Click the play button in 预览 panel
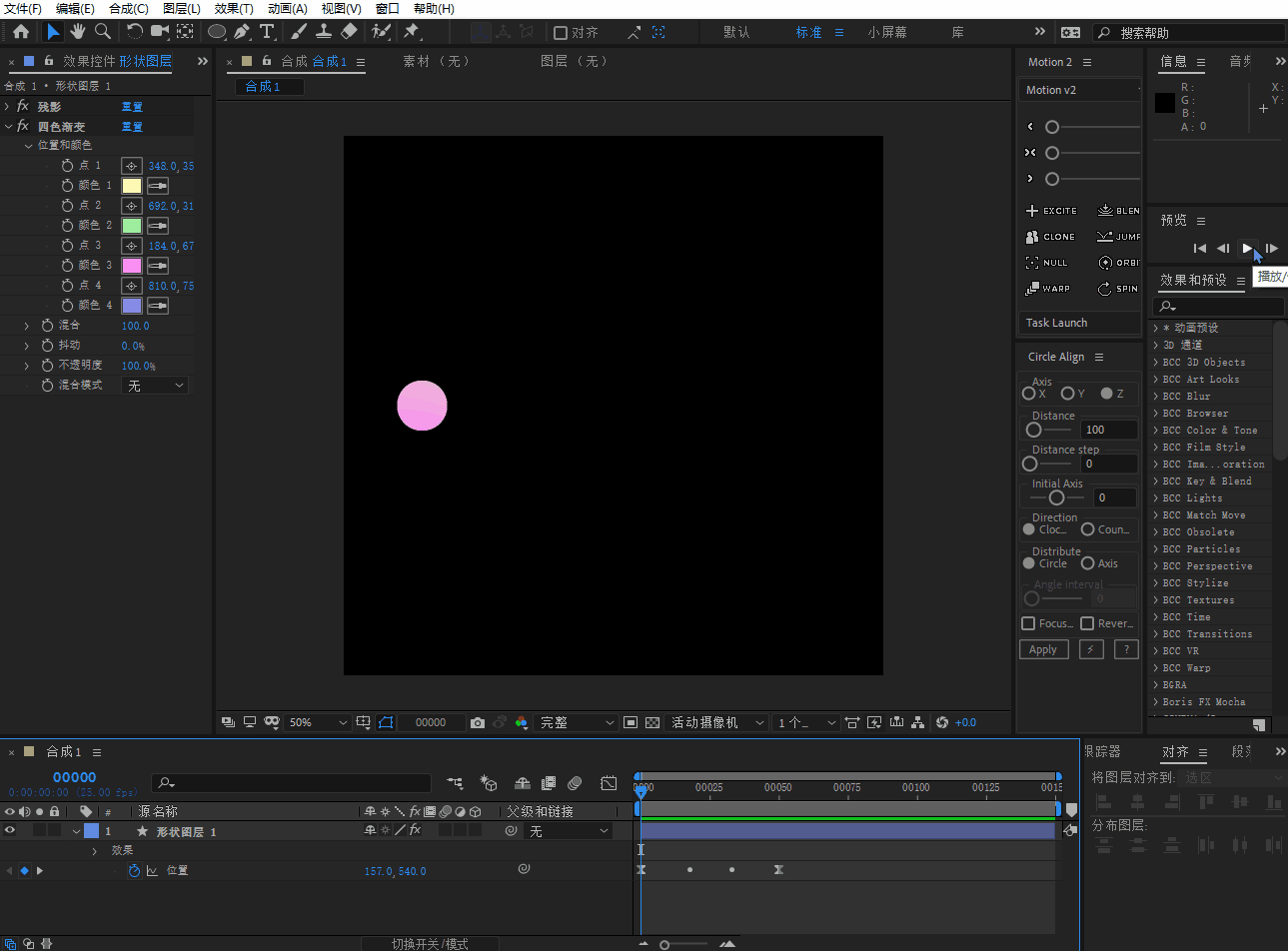 [1247, 248]
